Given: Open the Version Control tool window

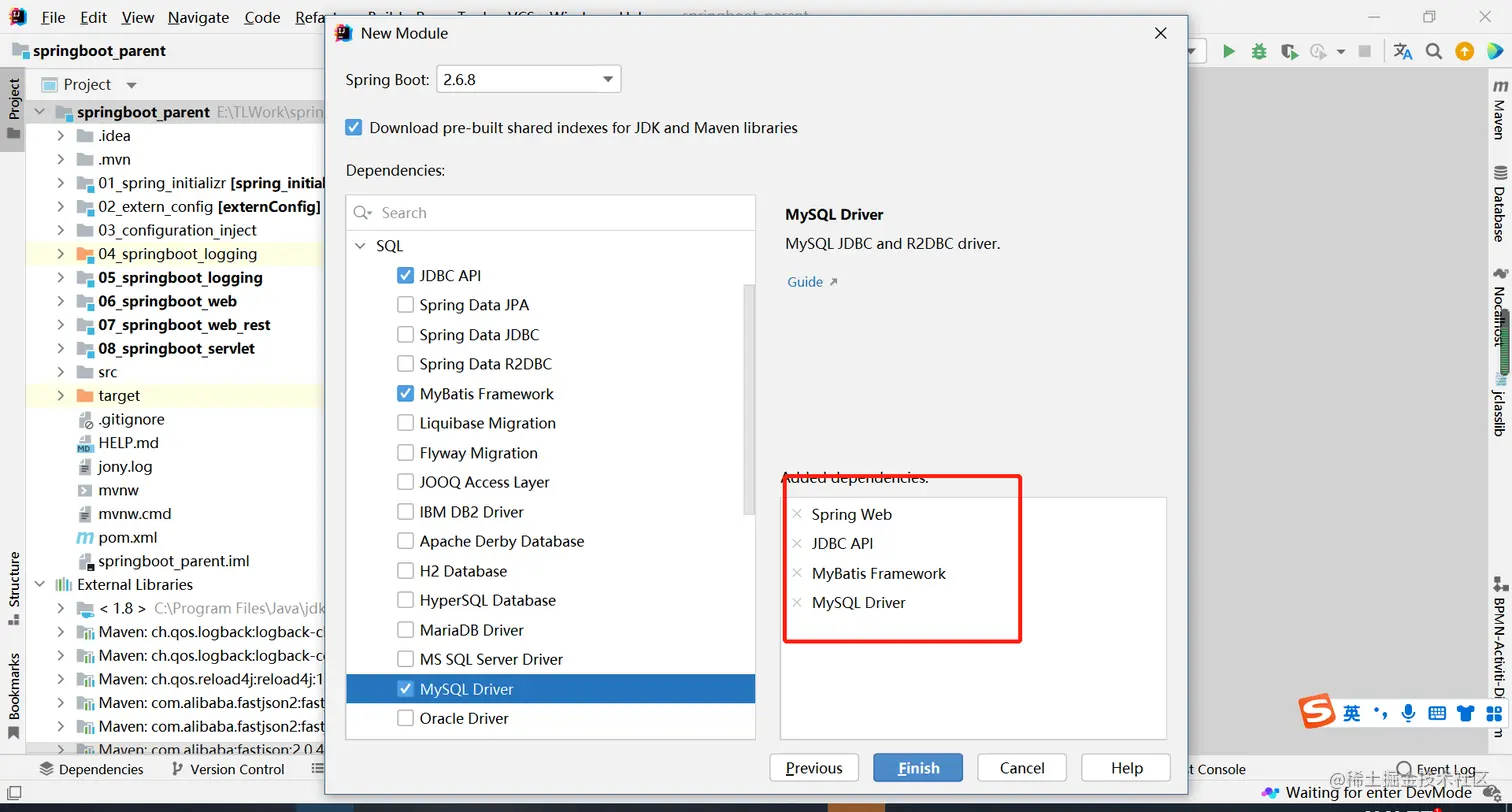Looking at the screenshot, I should tap(228, 769).
